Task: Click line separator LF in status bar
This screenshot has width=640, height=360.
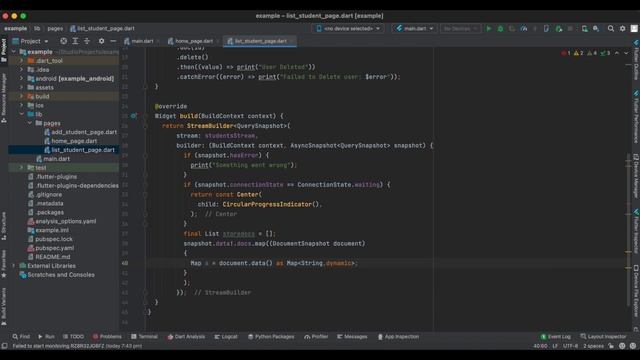Action: [555, 346]
